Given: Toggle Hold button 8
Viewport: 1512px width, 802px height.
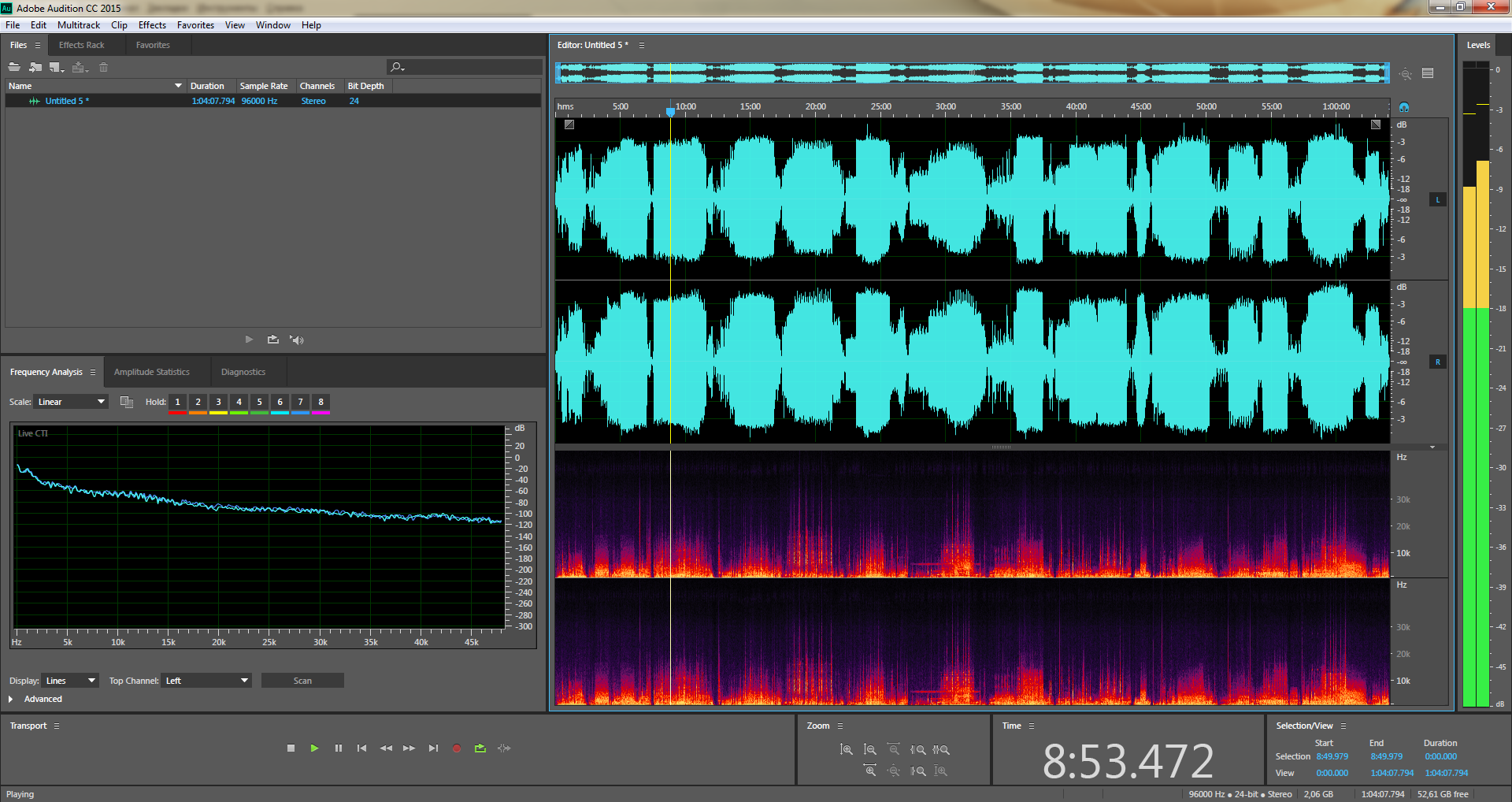Looking at the screenshot, I should point(321,402).
